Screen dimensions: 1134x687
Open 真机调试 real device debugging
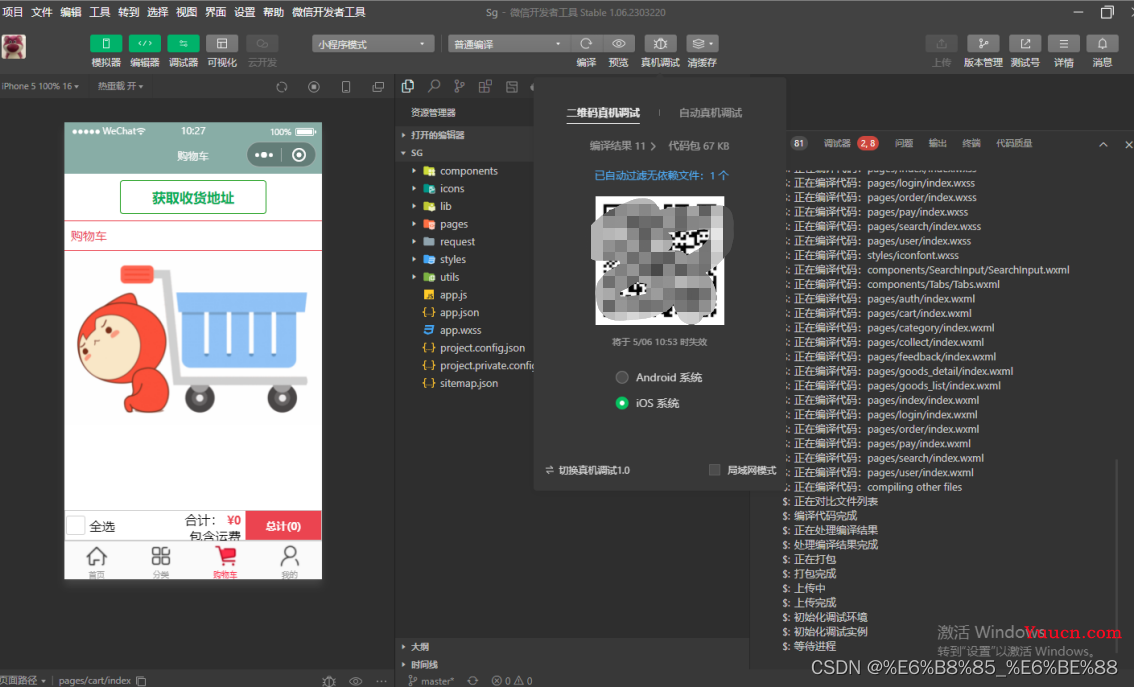tap(660, 44)
